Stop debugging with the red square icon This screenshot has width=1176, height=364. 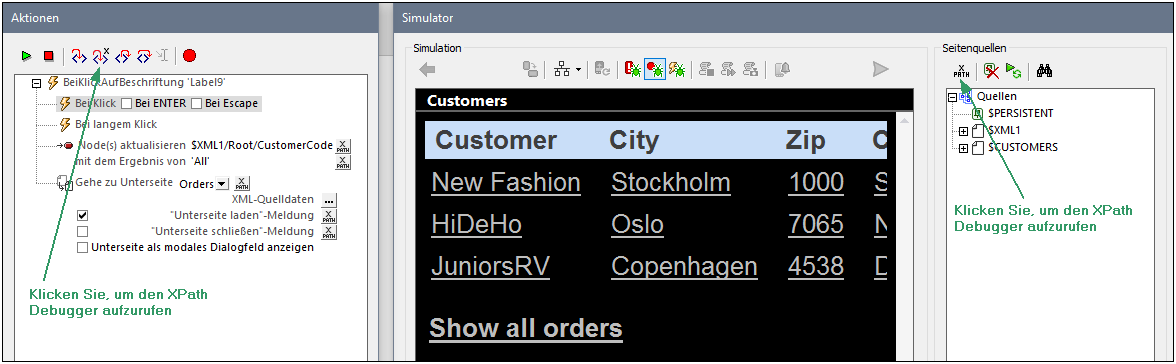tap(49, 56)
